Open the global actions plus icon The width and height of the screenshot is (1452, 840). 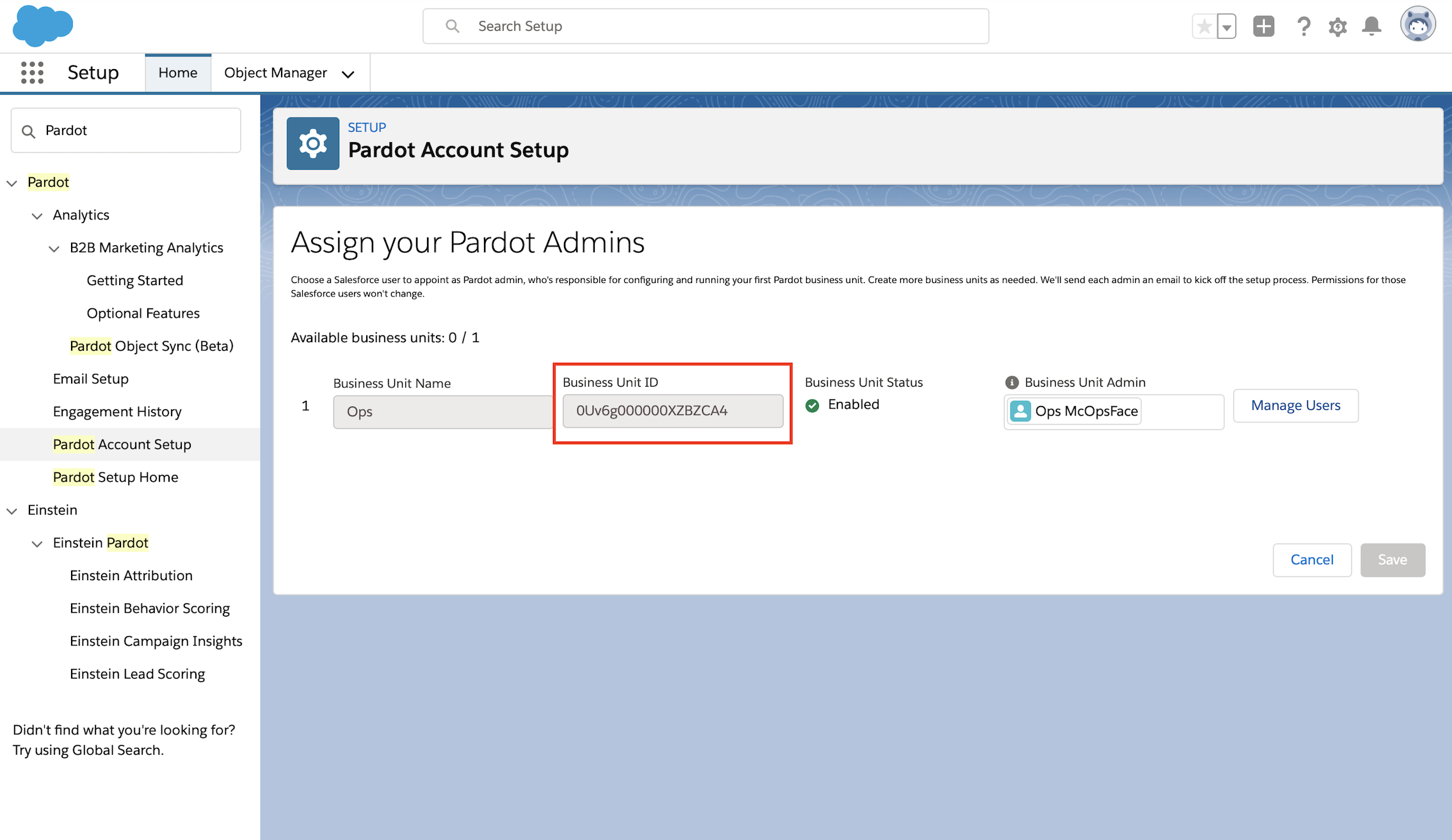coord(1264,26)
